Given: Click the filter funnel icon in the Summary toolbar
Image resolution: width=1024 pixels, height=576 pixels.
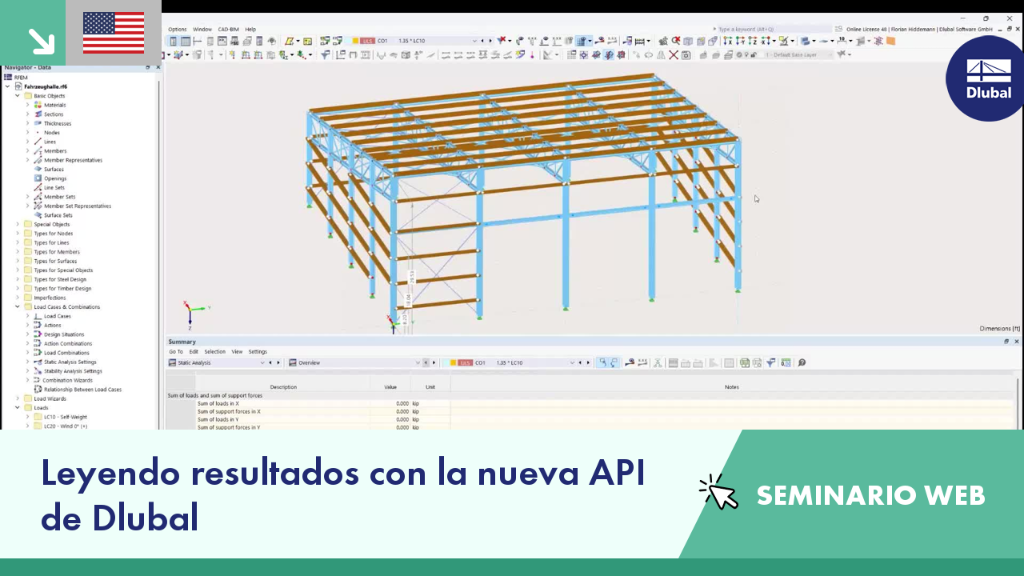Looking at the screenshot, I should [x=771, y=363].
